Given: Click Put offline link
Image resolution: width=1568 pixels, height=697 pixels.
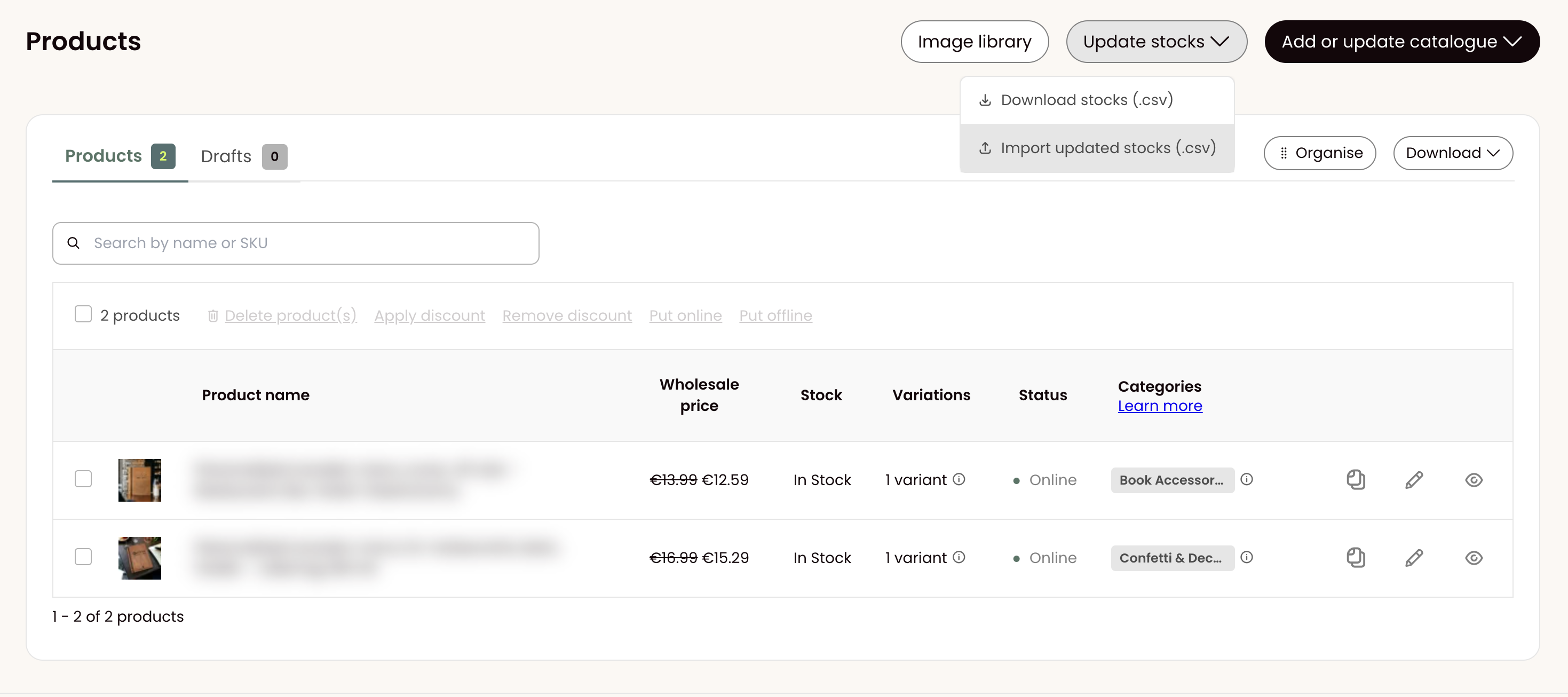Looking at the screenshot, I should 775,315.
